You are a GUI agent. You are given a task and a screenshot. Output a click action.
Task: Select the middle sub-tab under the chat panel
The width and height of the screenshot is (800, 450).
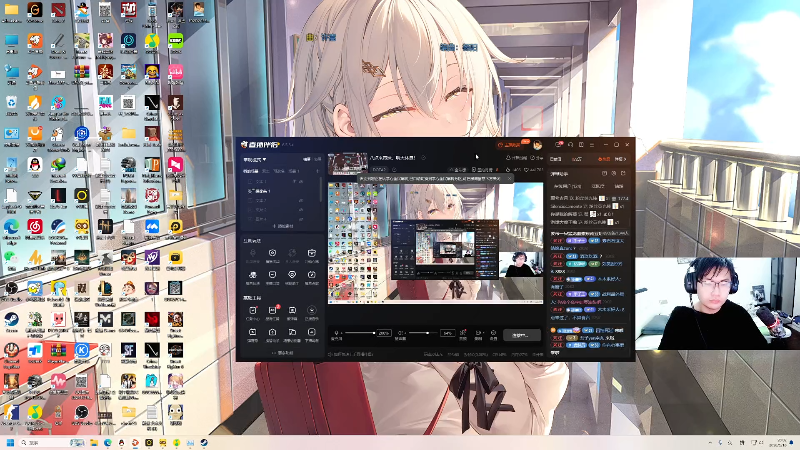click(x=598, y=186)
